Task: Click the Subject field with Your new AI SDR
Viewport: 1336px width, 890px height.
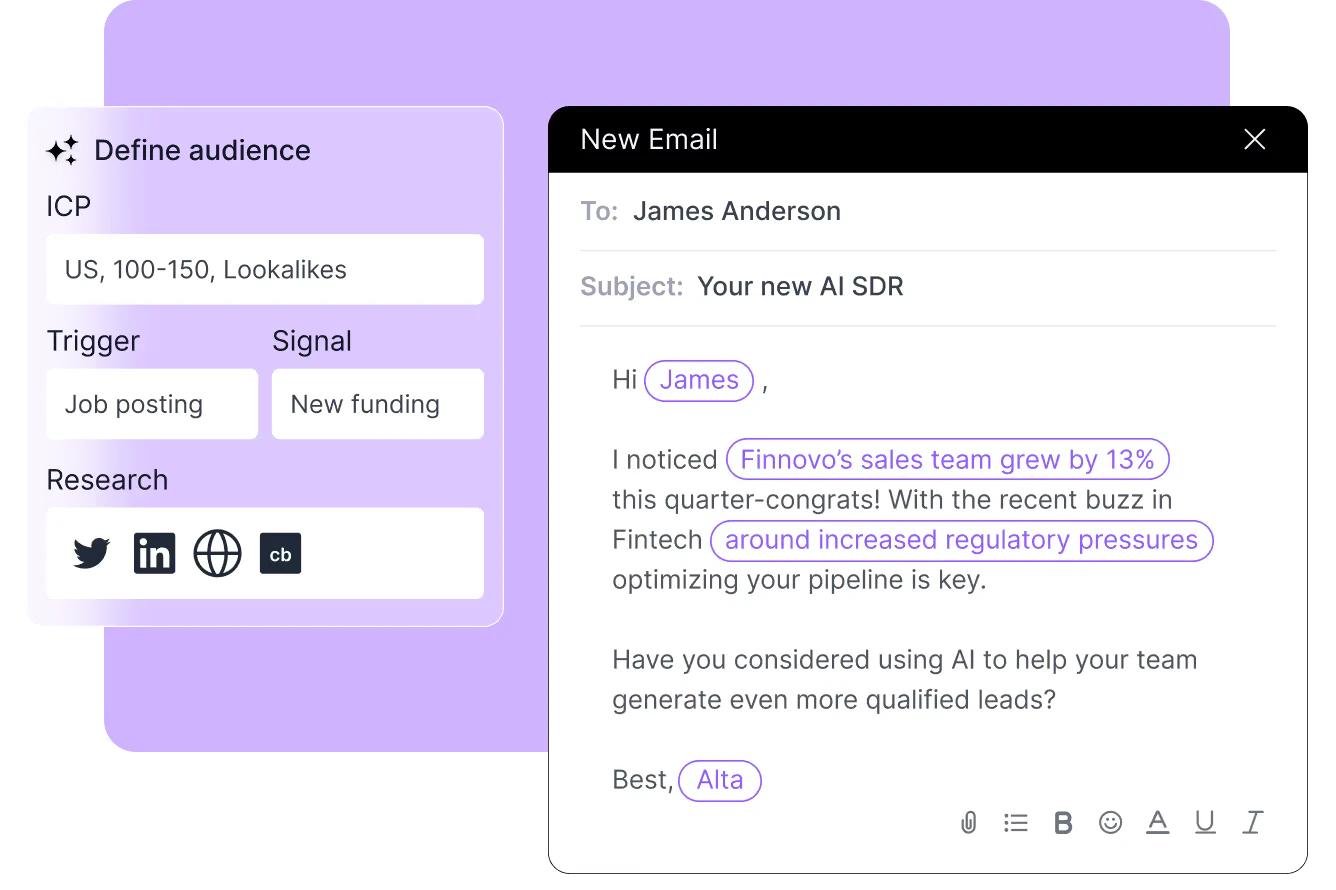Action: click(x=800, y=286)
